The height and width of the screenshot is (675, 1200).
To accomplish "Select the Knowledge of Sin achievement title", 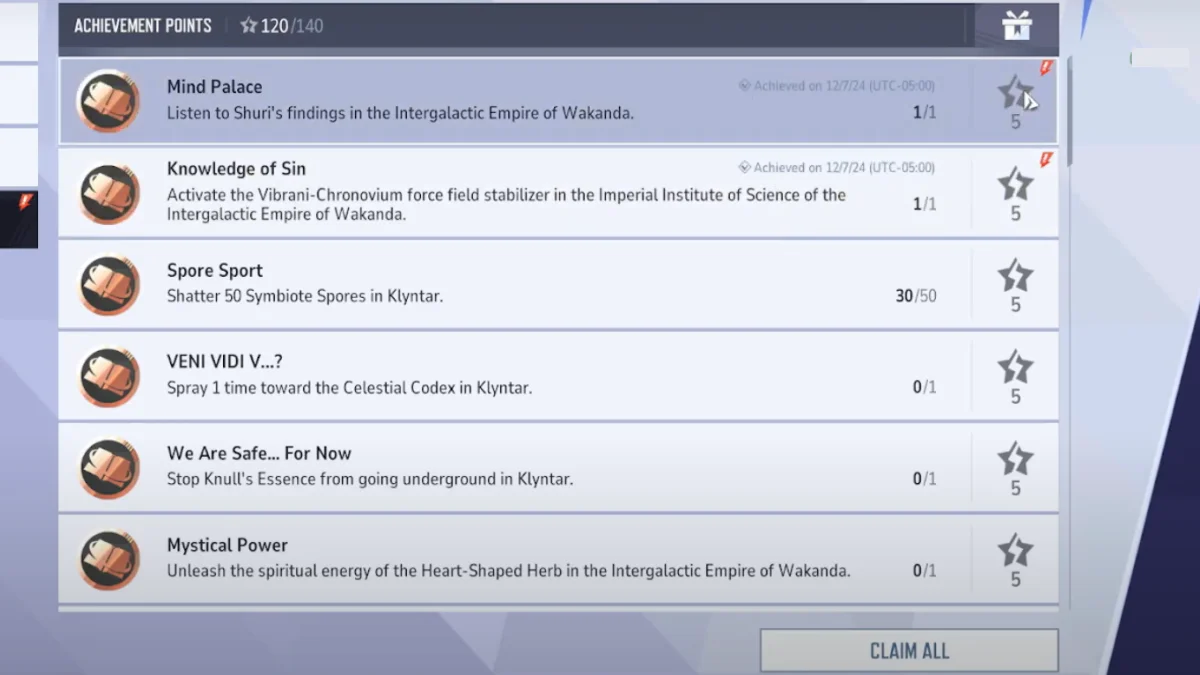I will click(x=236, y=169).
